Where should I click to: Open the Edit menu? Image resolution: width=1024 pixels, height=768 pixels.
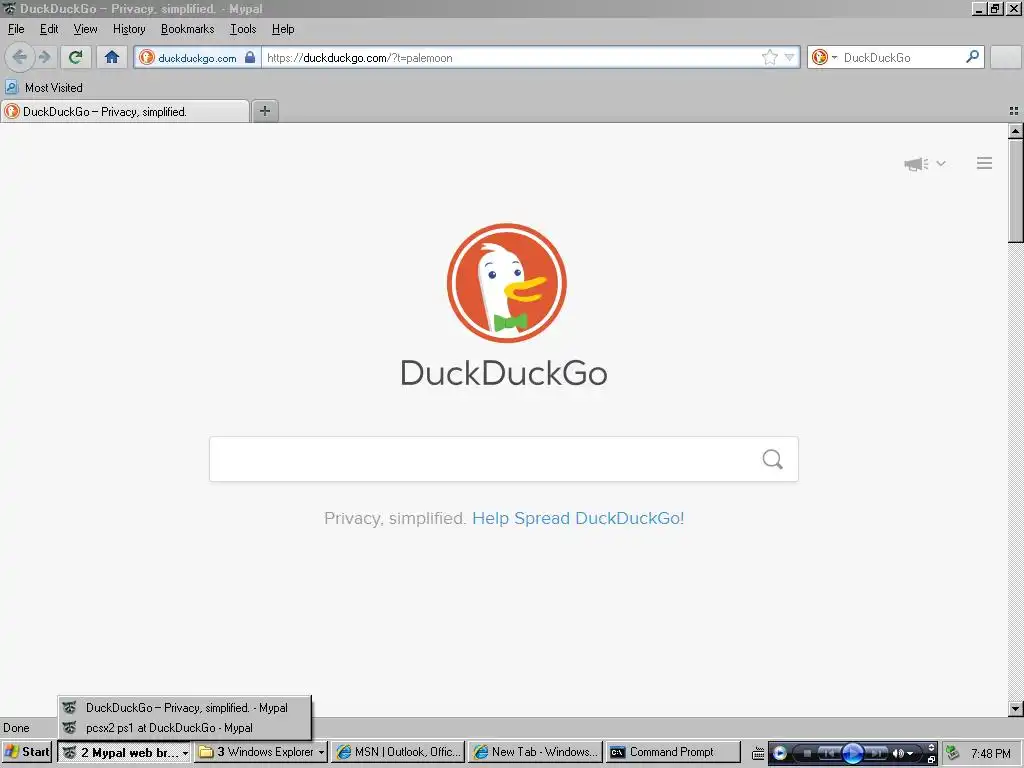click(49, 29)
